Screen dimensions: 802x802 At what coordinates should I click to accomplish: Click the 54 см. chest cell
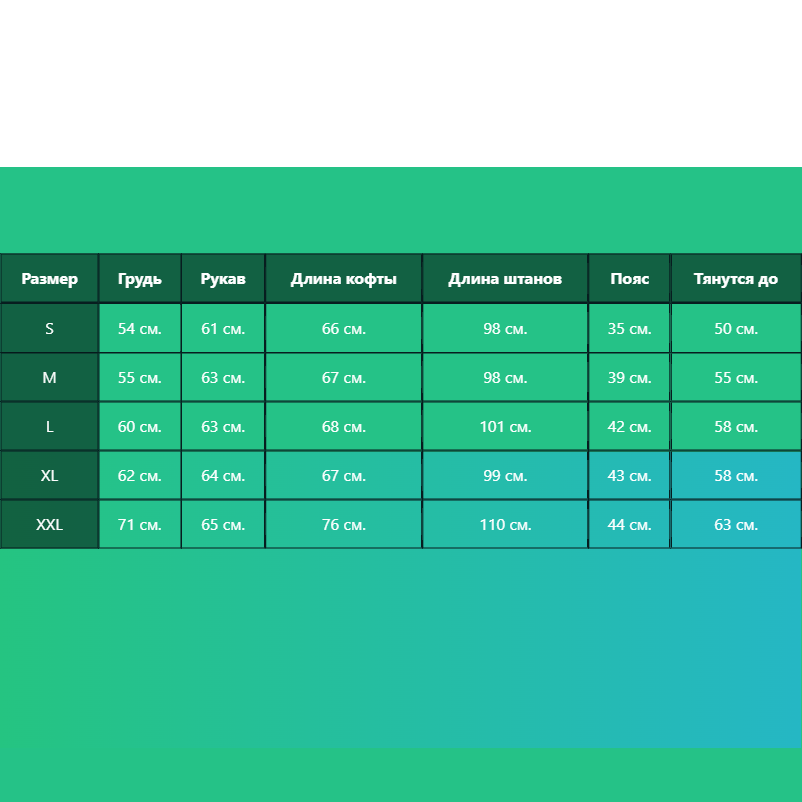click(140, 328)
